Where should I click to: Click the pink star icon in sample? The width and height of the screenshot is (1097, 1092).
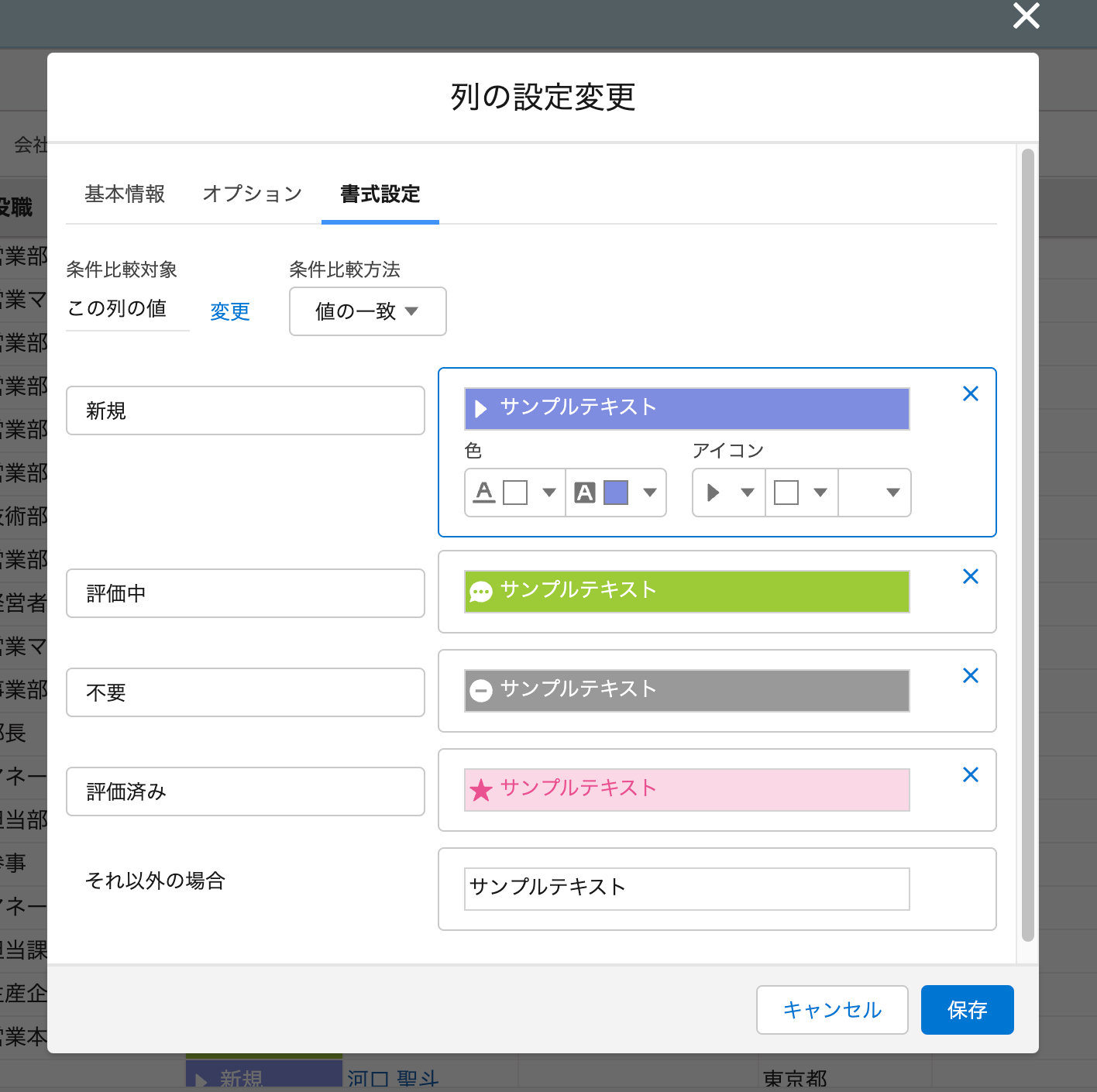(481, 790)
